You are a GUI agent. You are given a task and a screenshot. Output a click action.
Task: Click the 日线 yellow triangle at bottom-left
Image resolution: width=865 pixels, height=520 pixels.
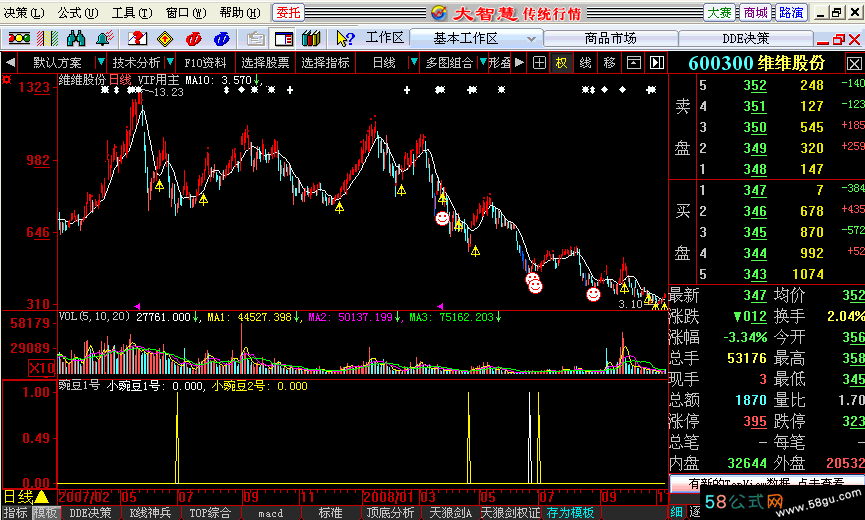pyautogui.click(x=42, y=497)
